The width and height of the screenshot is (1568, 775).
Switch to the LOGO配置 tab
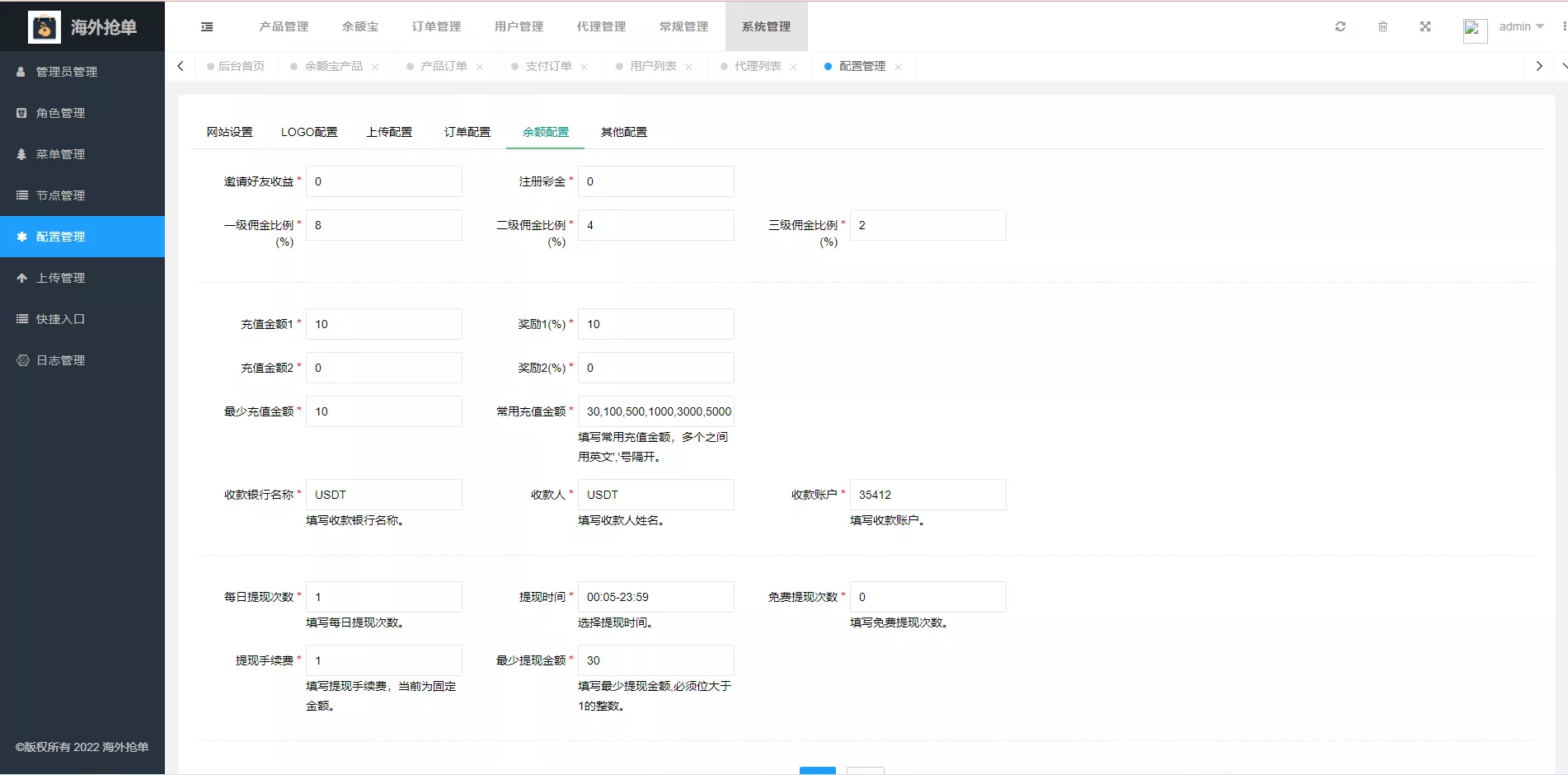pos(310,131)
